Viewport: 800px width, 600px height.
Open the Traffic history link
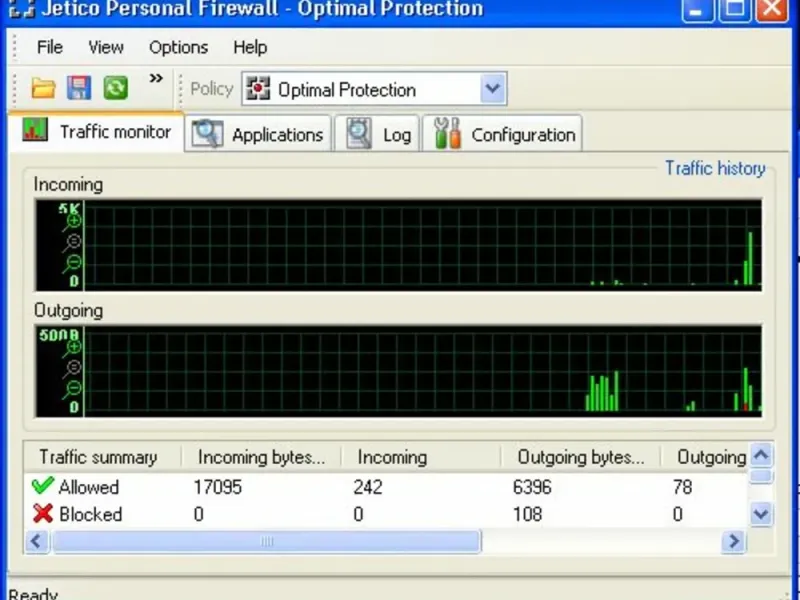715,168
